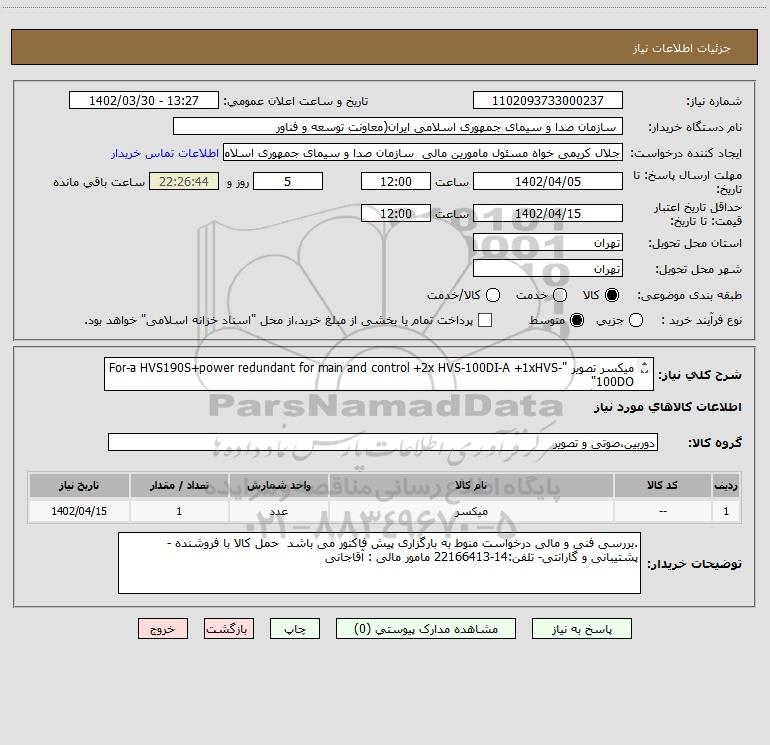Click the response deadline time field, 12:00 beside 1402/04/05
Image resolution: width=770 pixels, height=745 pixels.
point(396,181)
